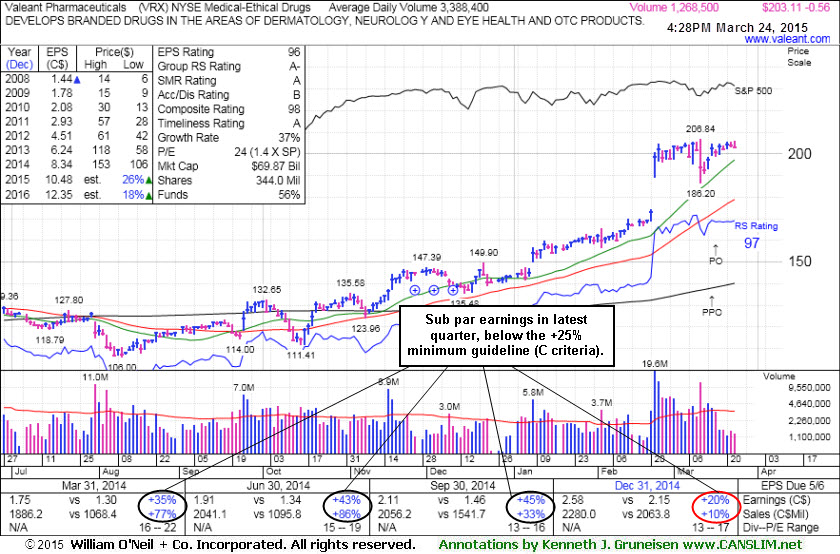Click the Sep 30, 2014 quarter heading
Viewport: 840px width, 554px height.
coord(462,486)
